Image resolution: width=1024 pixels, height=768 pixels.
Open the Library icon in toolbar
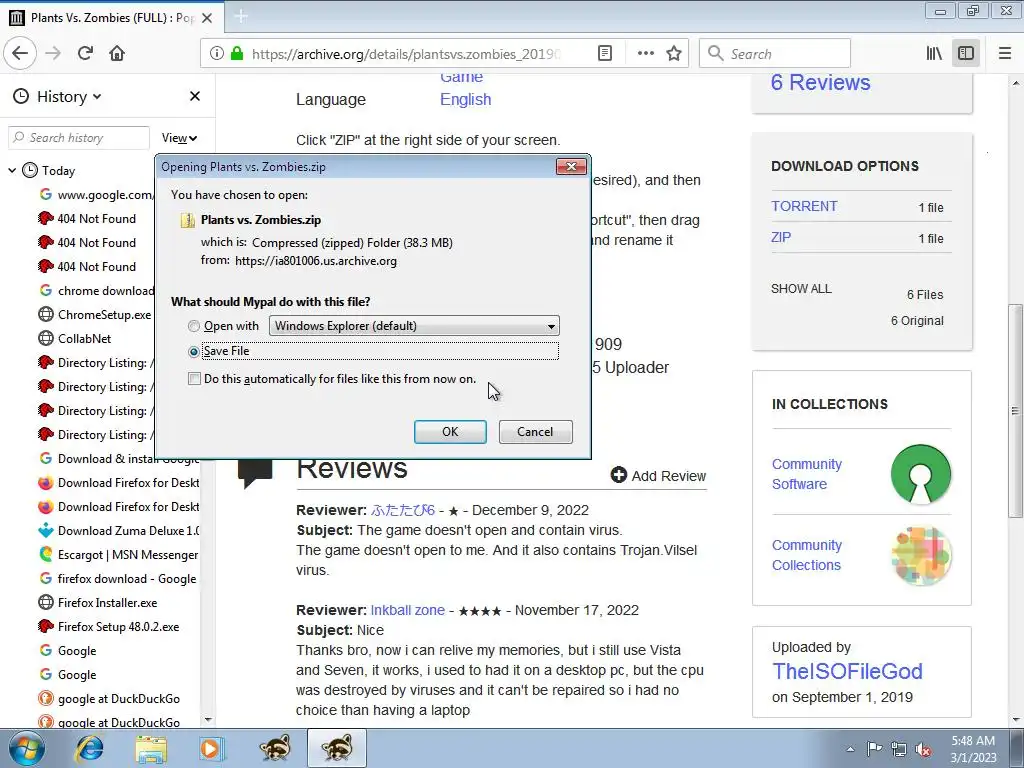coord(935,54)
